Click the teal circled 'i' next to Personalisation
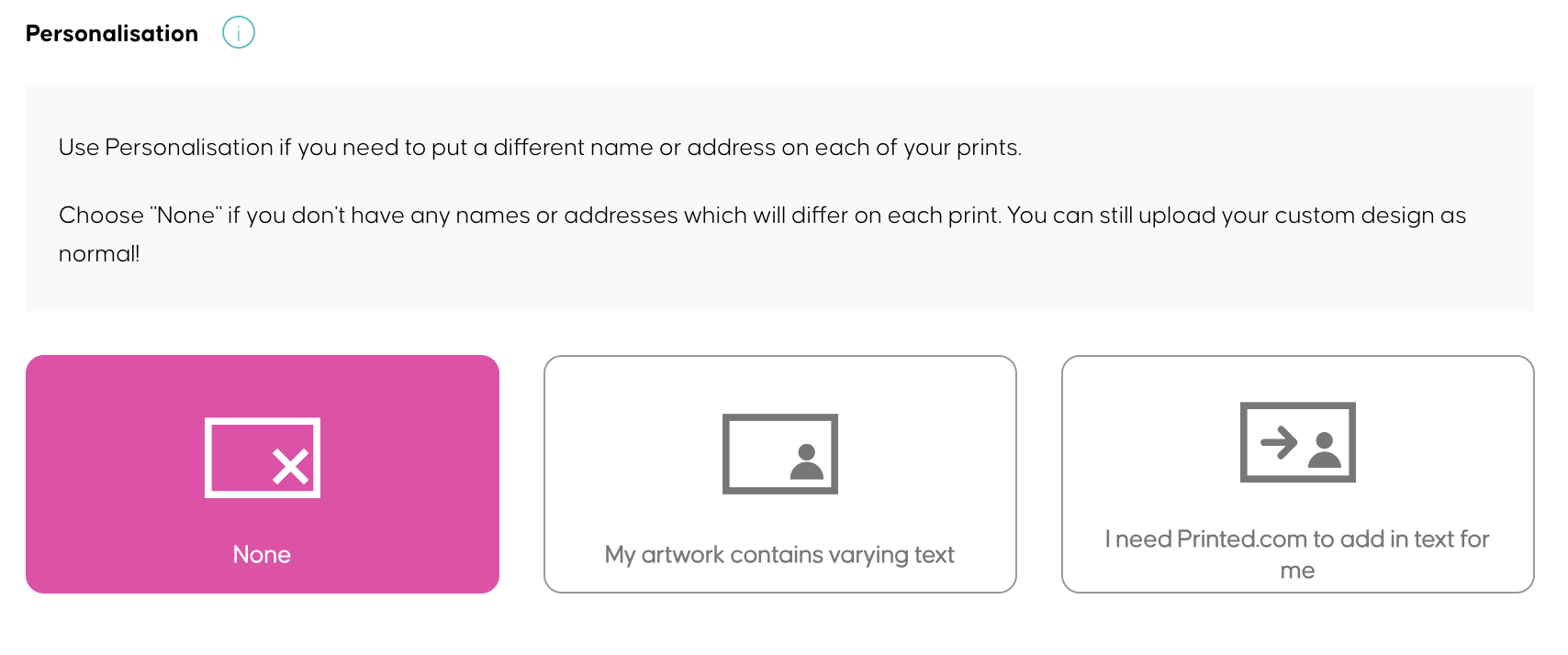Image resolution: width=1568 pixels, height=655 pixels. [238, 32]
